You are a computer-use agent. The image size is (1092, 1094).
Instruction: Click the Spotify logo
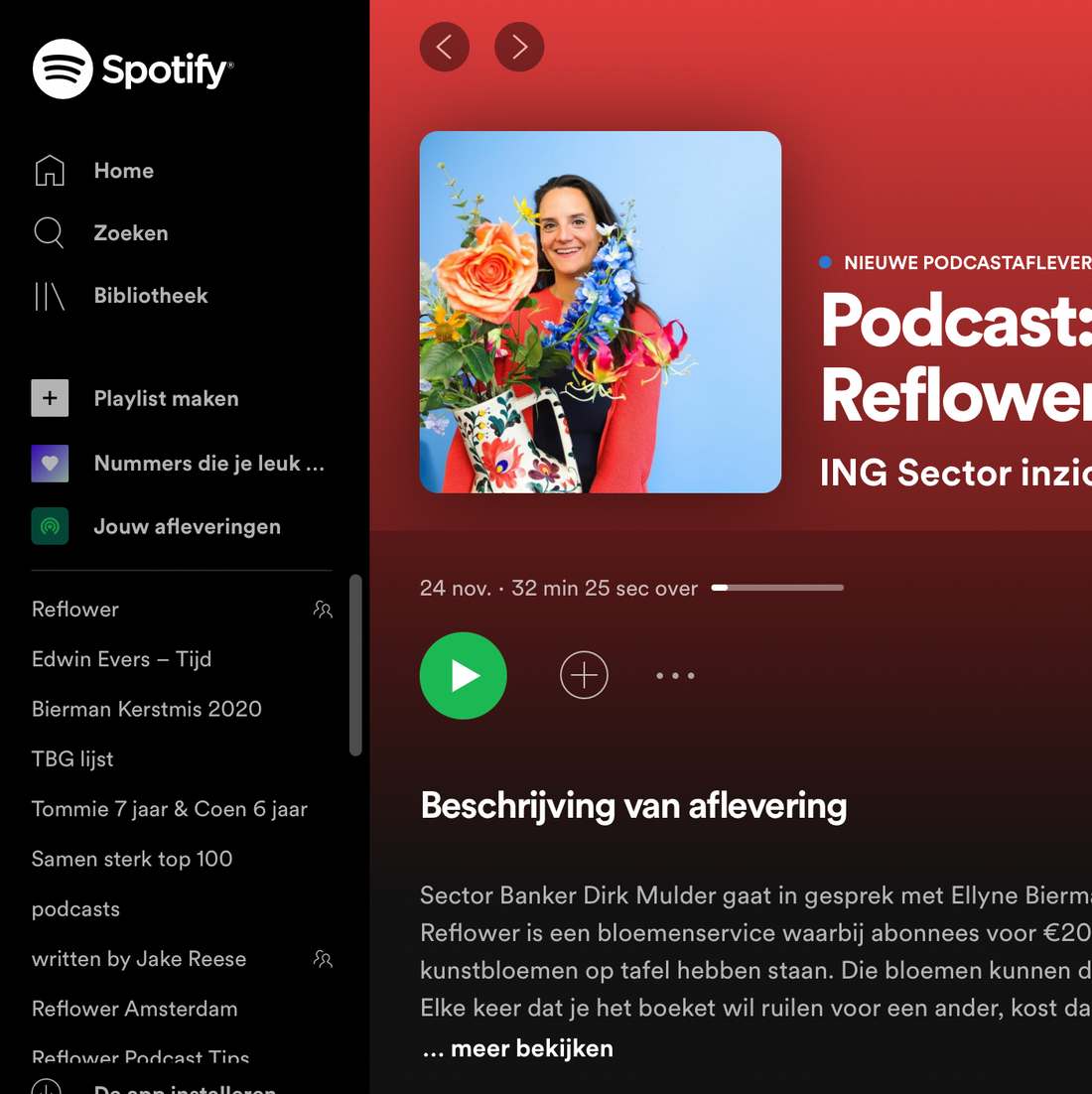click(132, 68)
